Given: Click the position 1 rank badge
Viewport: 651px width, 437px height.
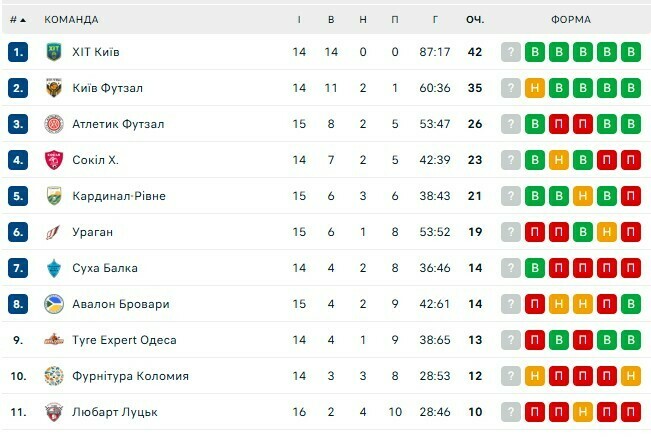Looking at the screenshot, I should [x=18, y=52].
